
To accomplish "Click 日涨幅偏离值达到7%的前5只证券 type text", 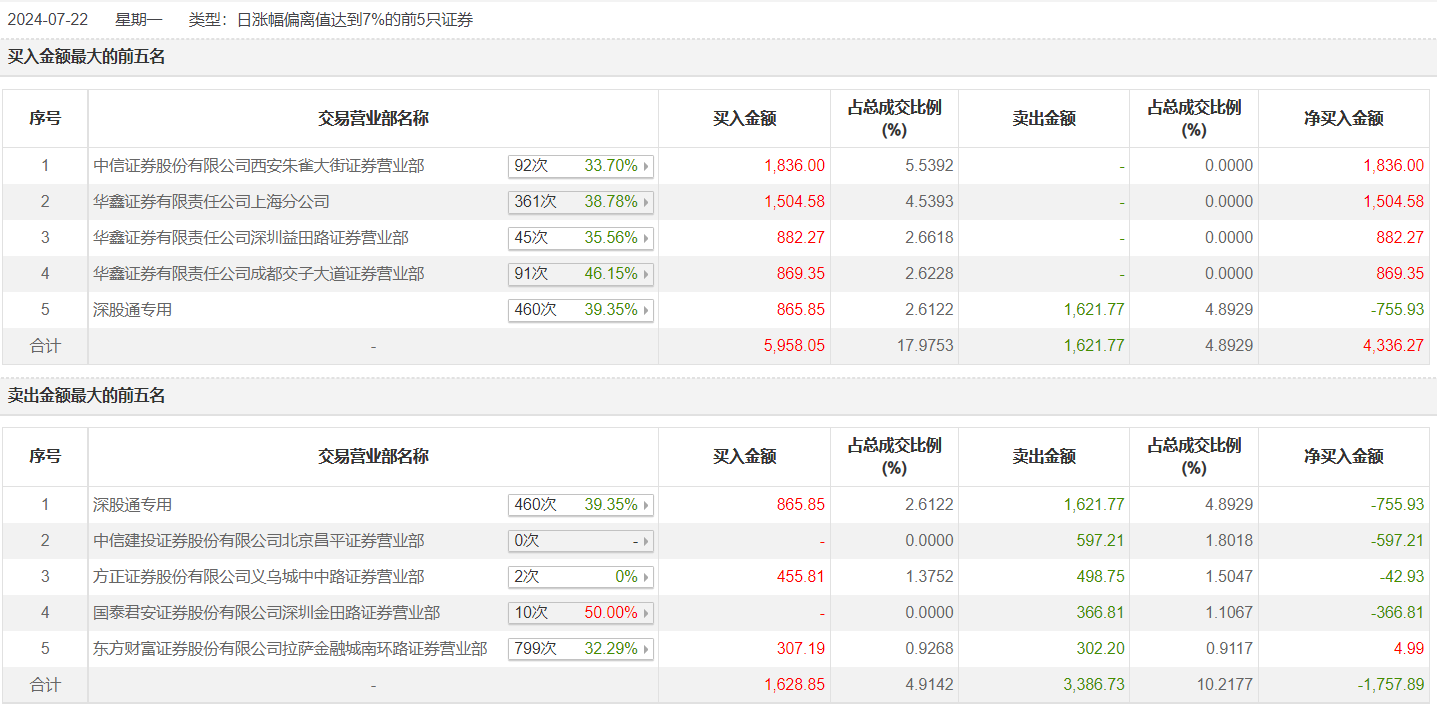I will pos(355,20).
